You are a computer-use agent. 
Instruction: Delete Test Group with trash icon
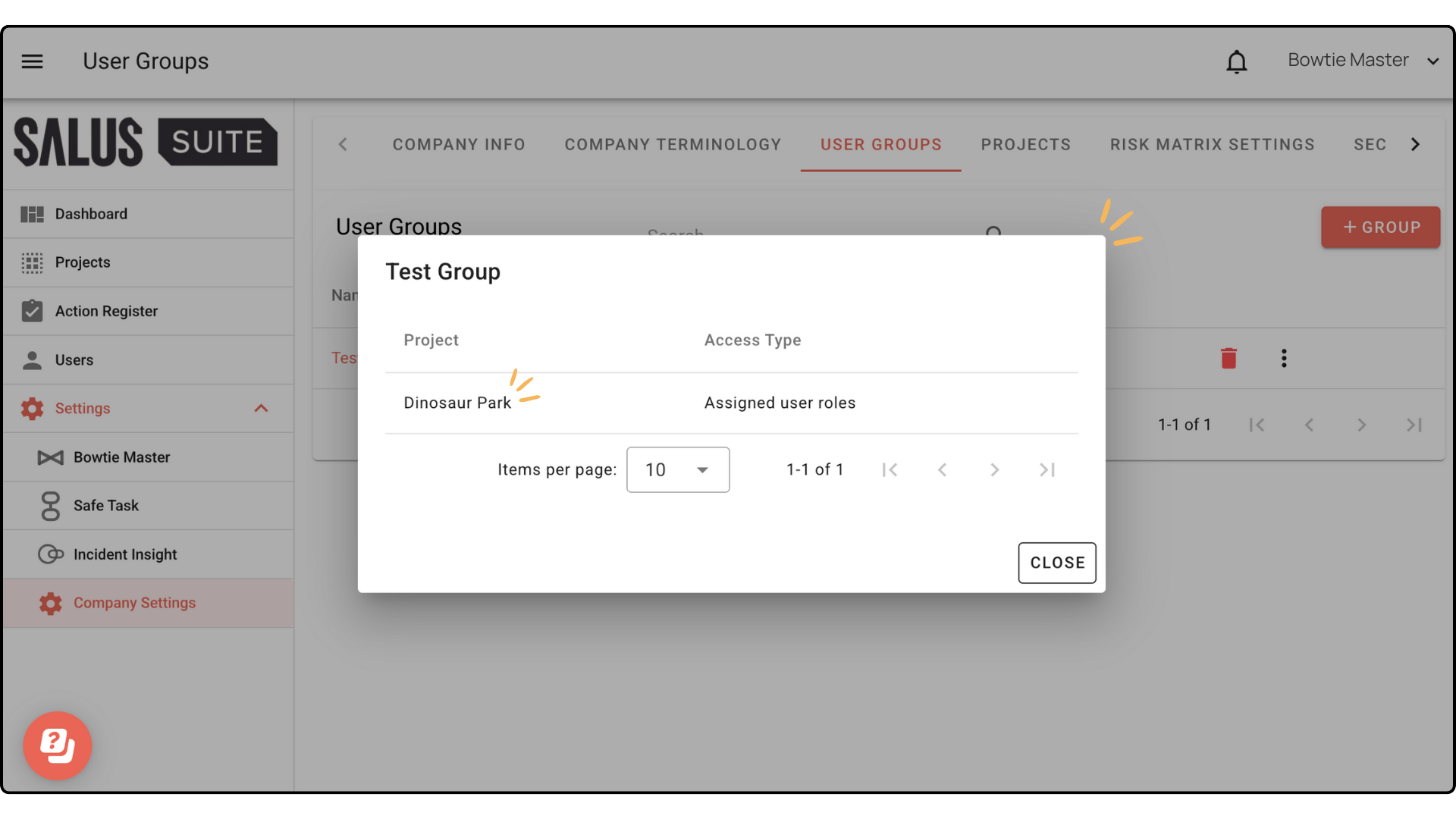click(1228, 358)
